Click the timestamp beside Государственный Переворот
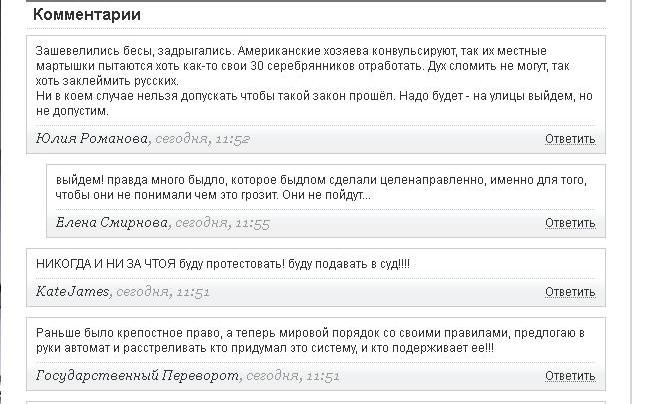The width and height of the screenshot is (669, 404). click(293, 376)
